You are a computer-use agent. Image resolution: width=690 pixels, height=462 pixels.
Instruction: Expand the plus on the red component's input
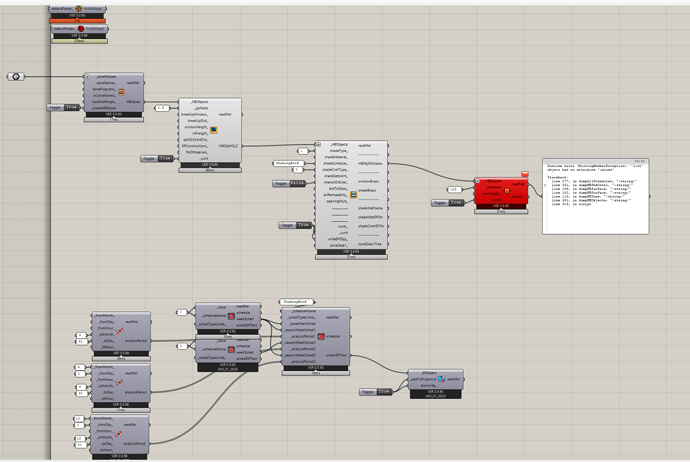(x=478, y=181)
